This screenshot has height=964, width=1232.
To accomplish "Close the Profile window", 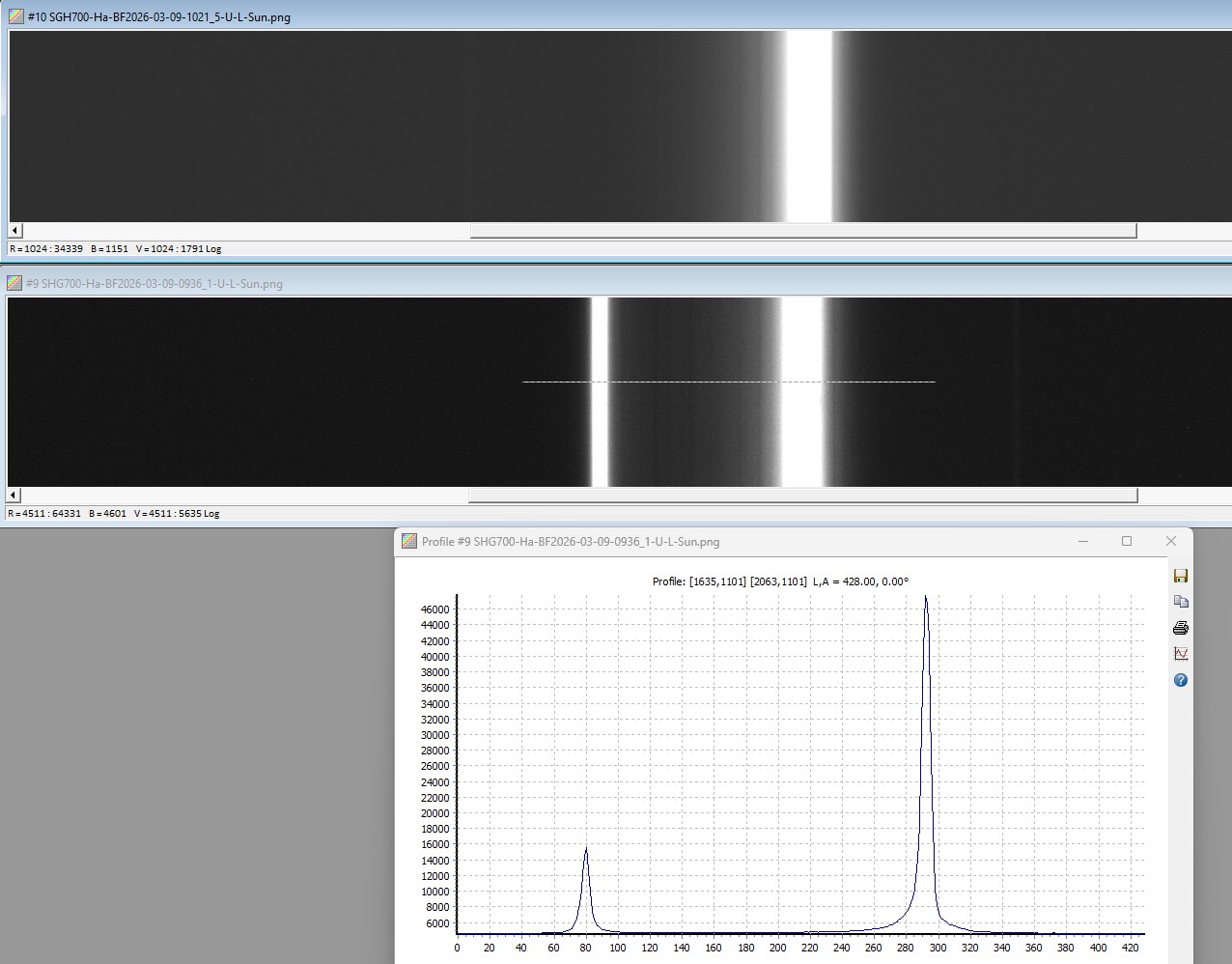I will click(1170, 541).
